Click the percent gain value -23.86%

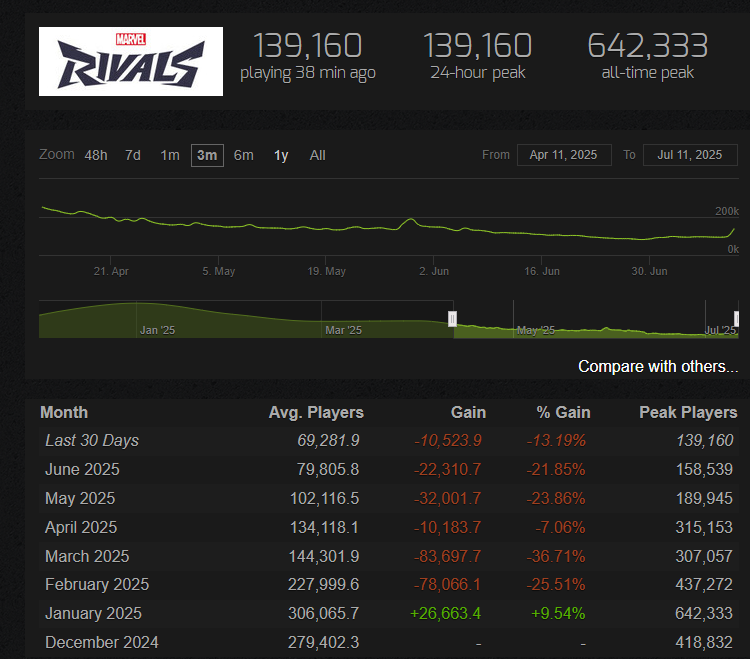point(556,499)
